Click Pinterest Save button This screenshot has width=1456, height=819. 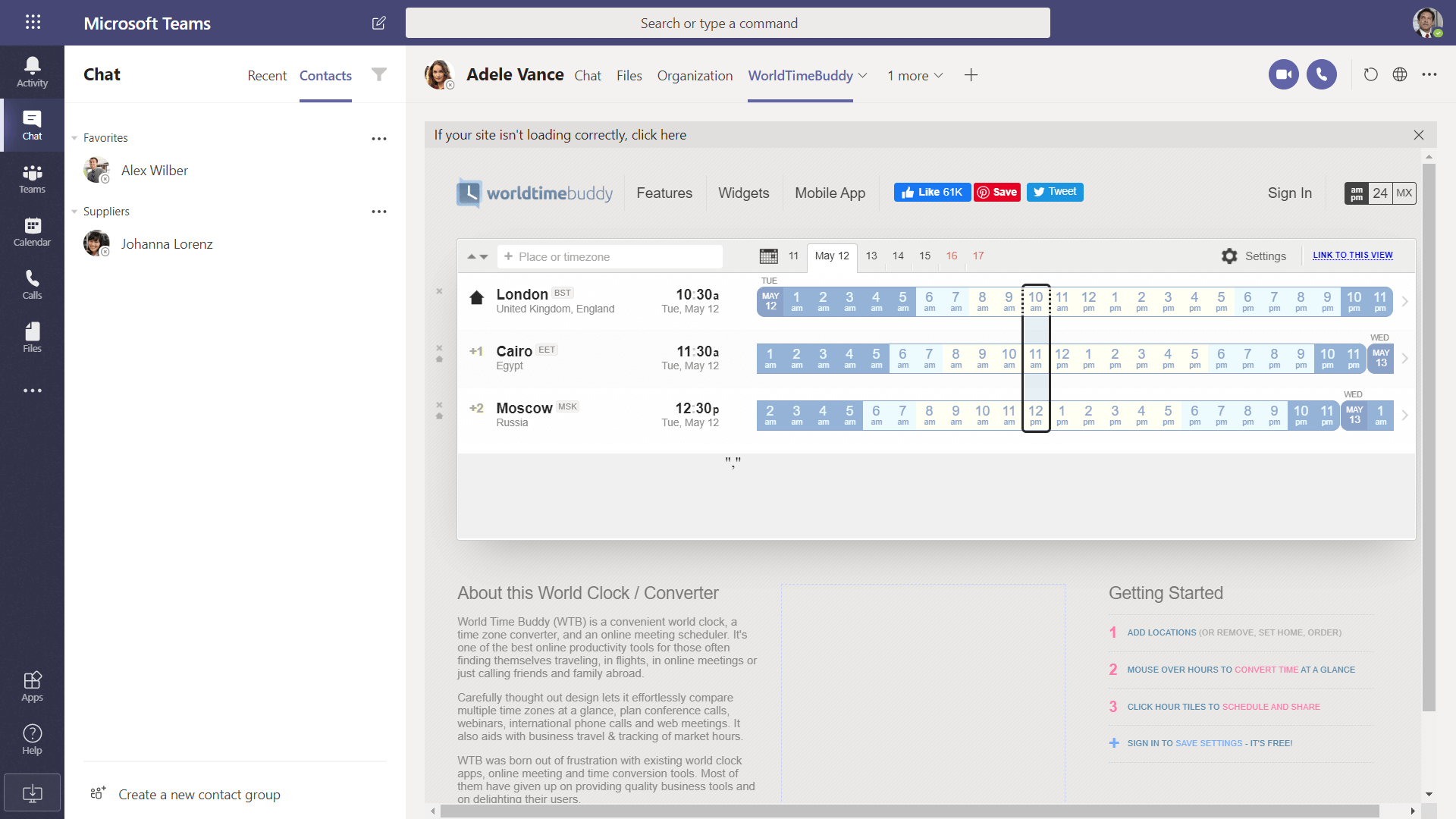(x=997, y=193)
